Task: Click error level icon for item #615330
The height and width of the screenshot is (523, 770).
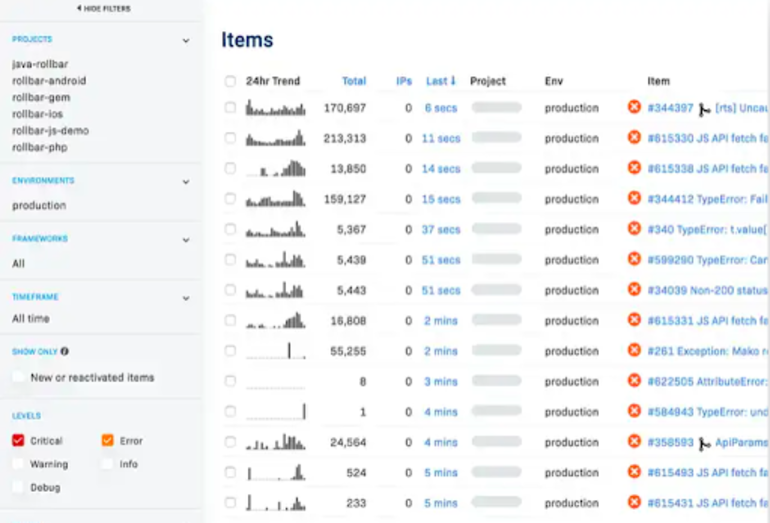Action: 634,137
